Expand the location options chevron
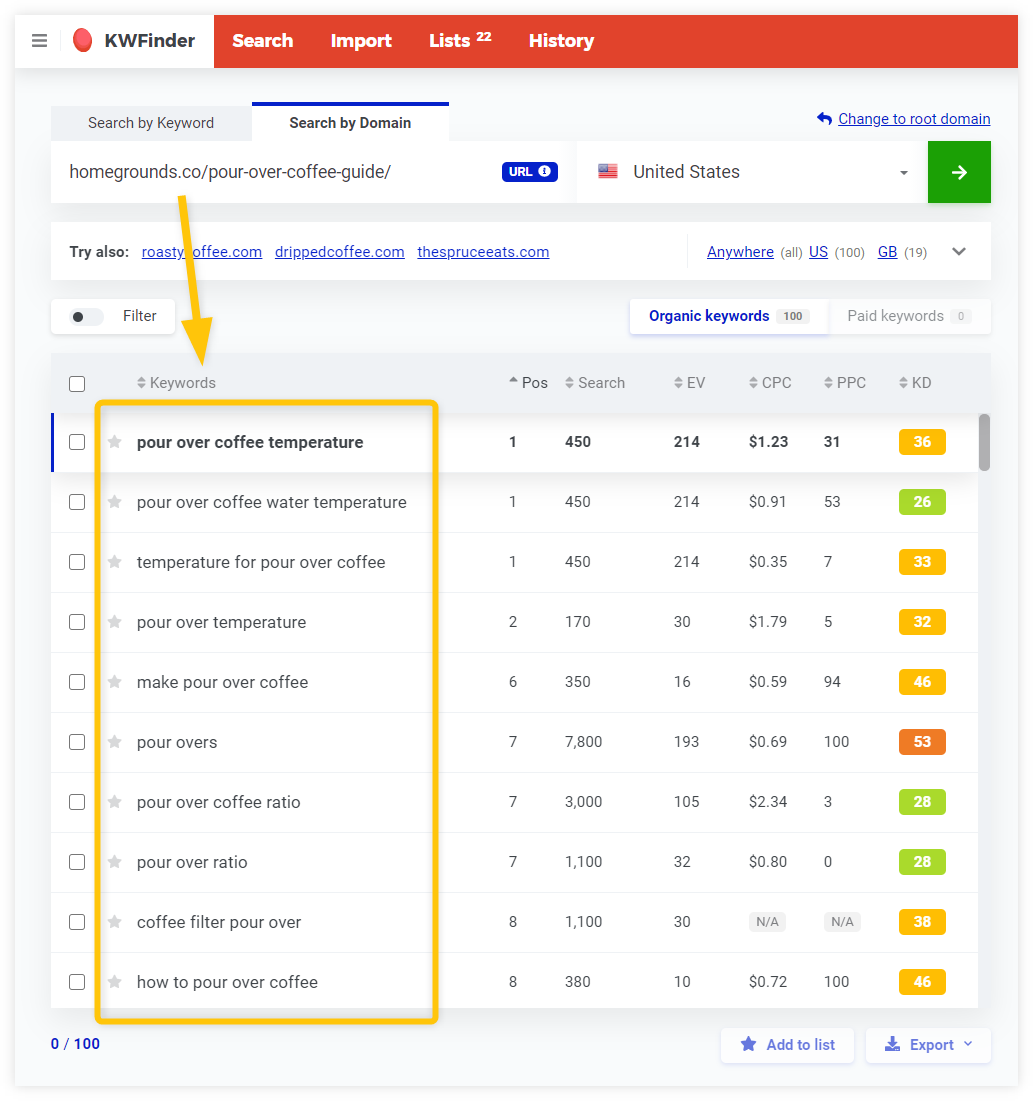This screenshot has width=1033, height=1101. click(x=958, y=252)
